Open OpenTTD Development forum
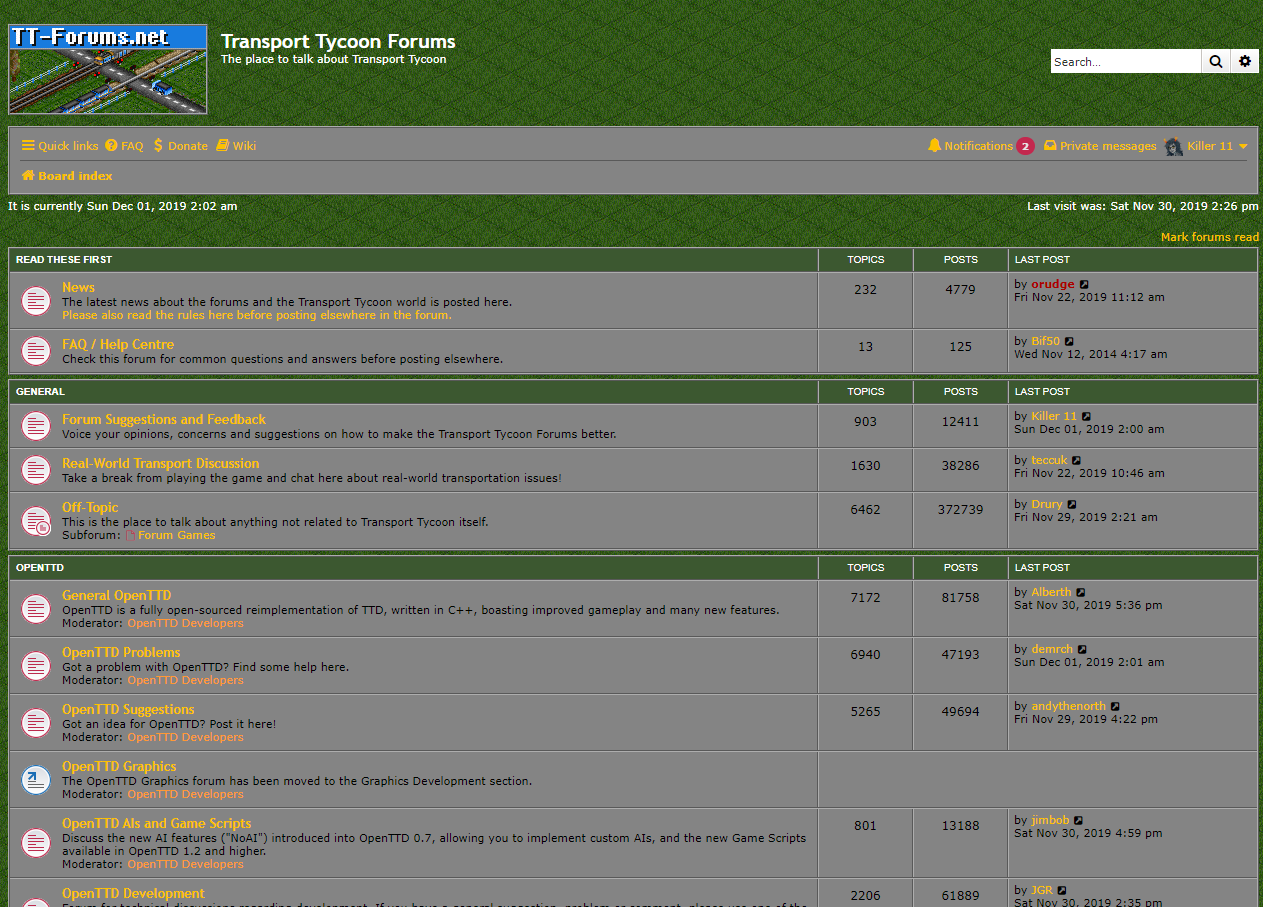The image size is (1263, 907). tap(133, 893)
